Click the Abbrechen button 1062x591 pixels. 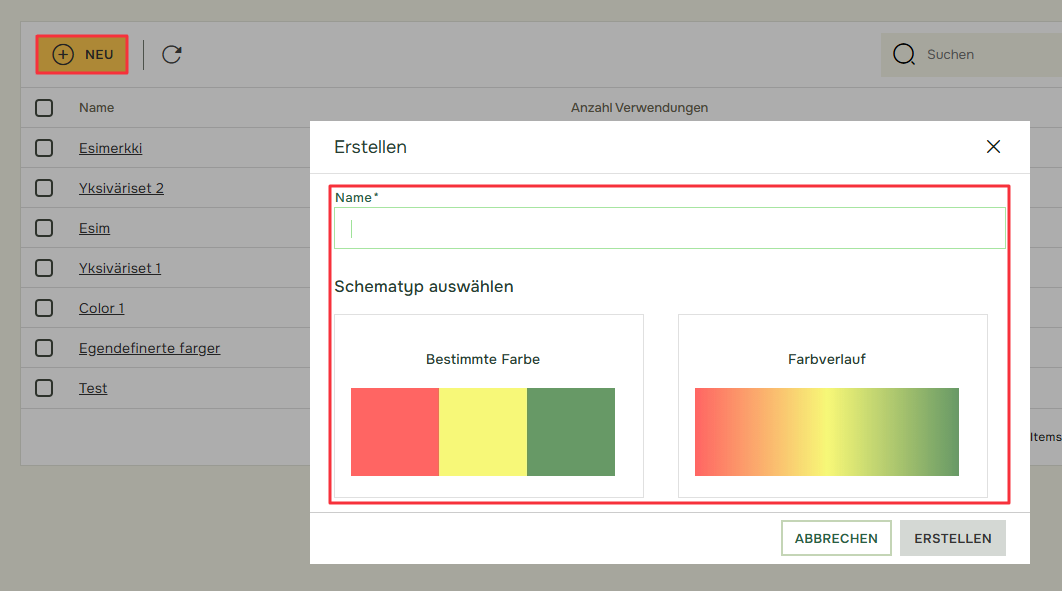836,538
